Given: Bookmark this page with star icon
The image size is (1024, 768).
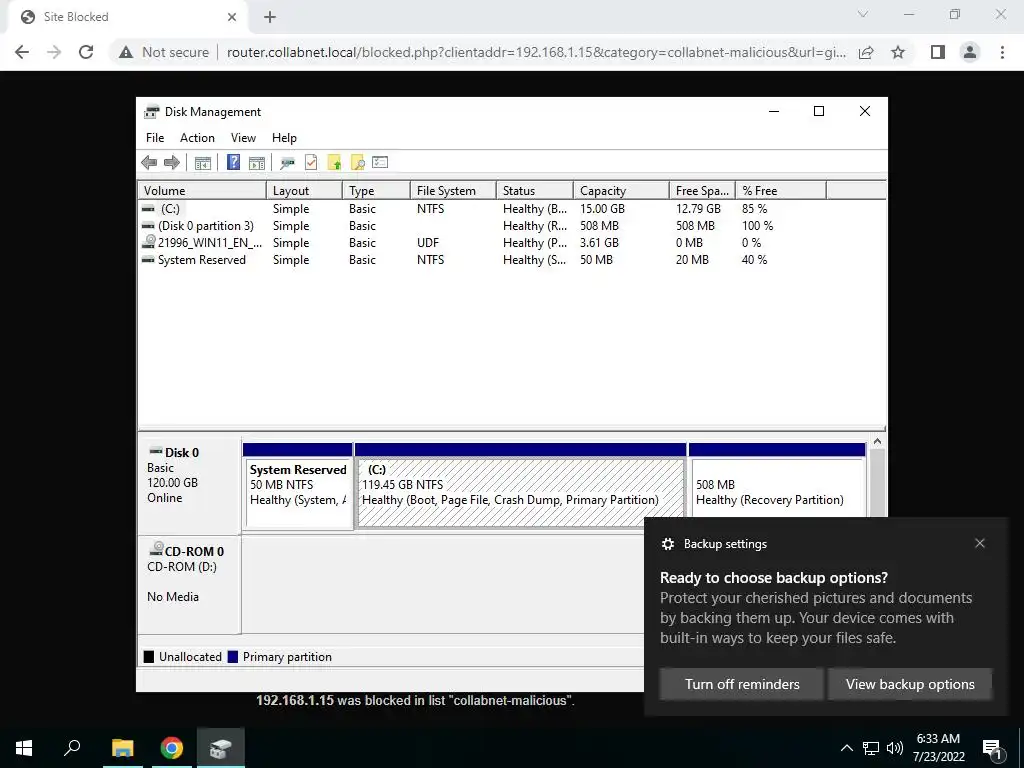Looking at the screenshot, I should tap(898, 52).
